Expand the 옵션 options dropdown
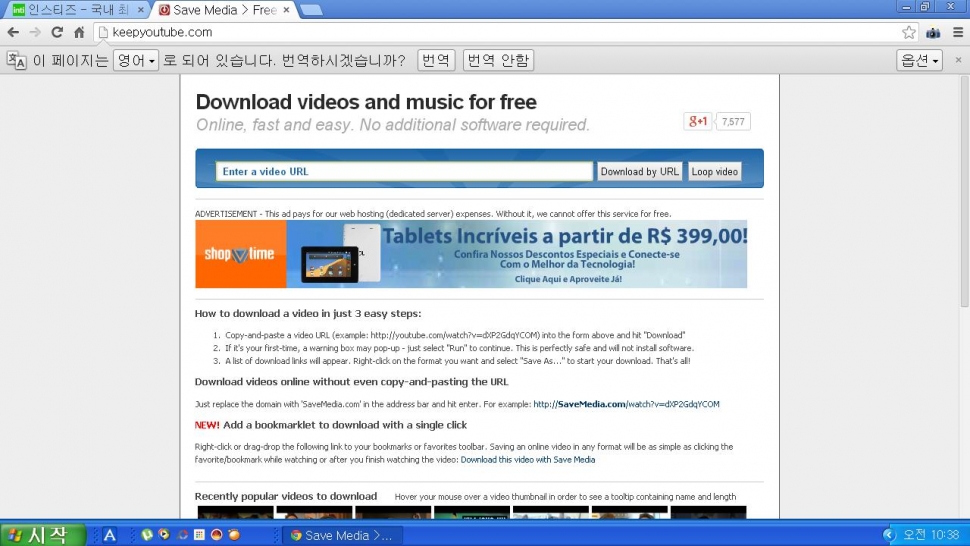This screenshot has height=546, width=970. coord(920,61)
